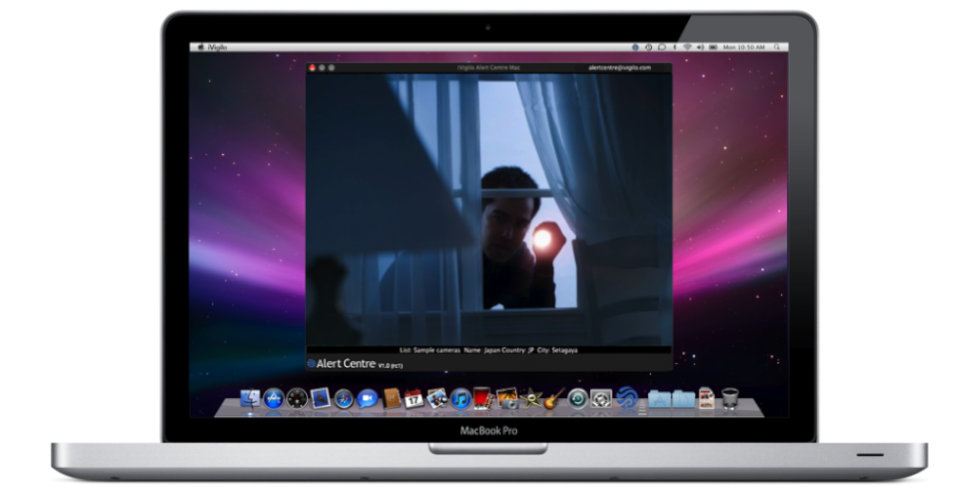Click the alertcentre@ivigilo.com account label

point(619,67)
